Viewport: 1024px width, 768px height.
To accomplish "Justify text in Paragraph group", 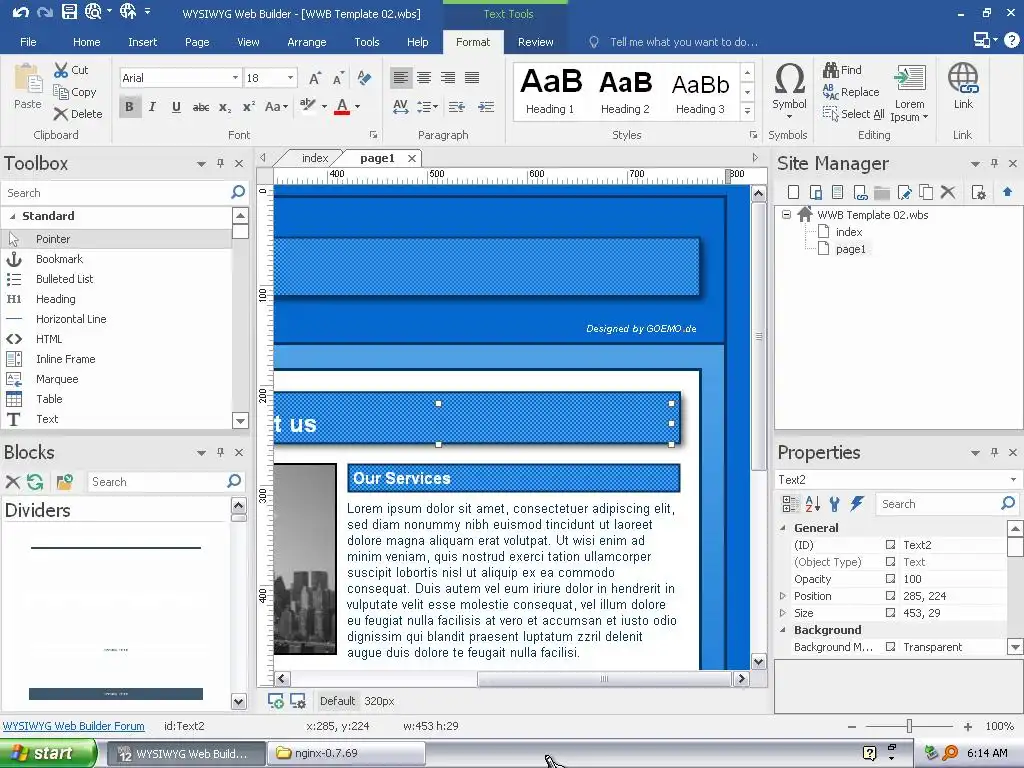I will 472,78.
